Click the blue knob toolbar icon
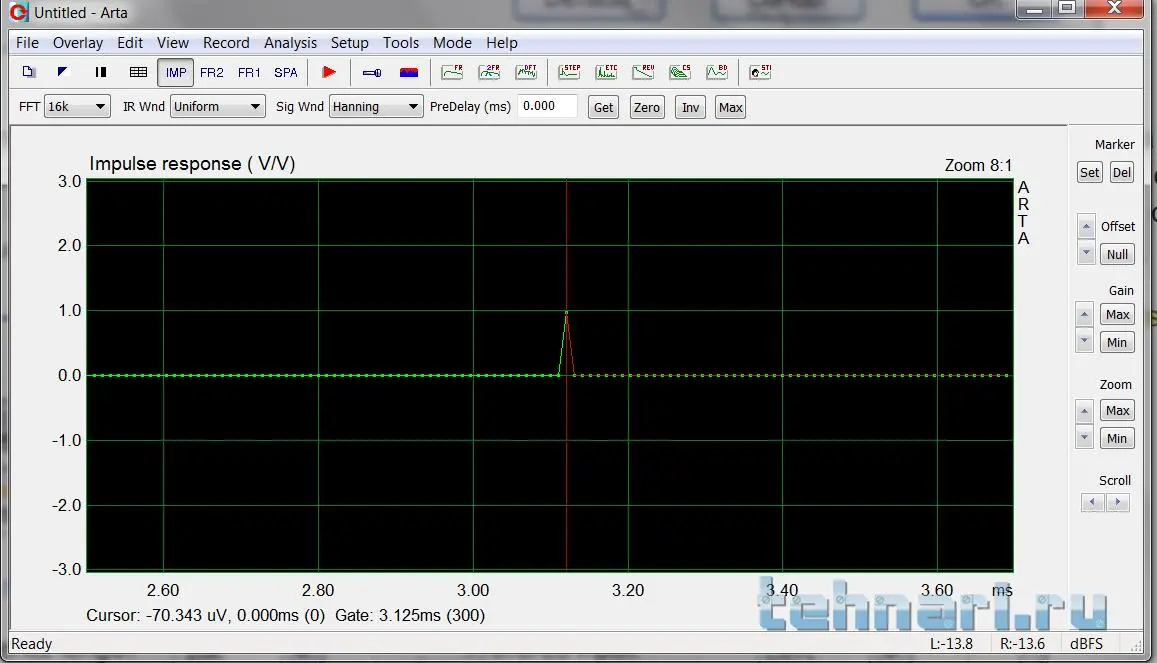This screenshot has width=1157, height=663. [372, 72]
